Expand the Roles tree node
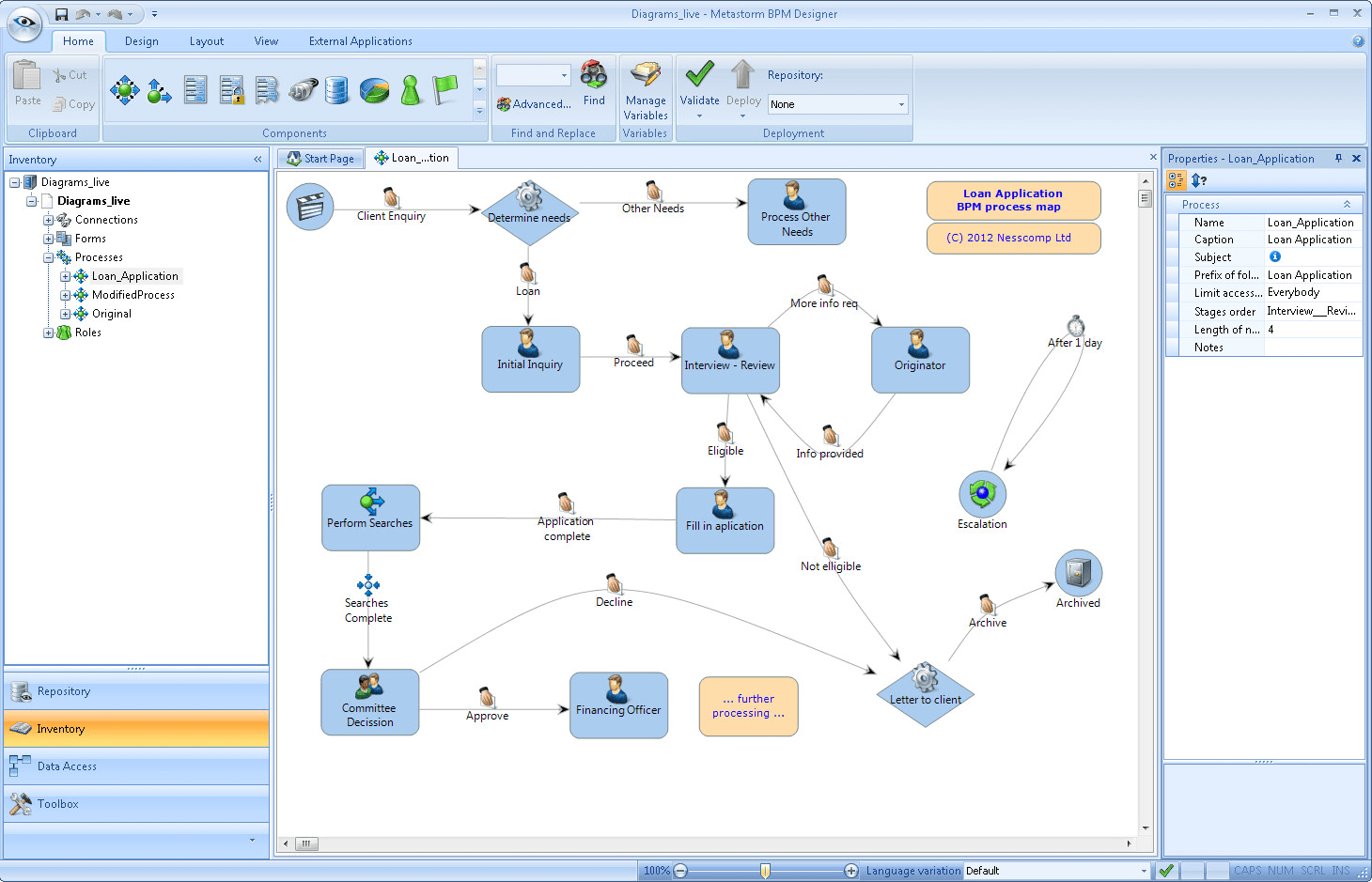Image resolution: width=1372 pixels, height=882 pixels. coord(49,332)
